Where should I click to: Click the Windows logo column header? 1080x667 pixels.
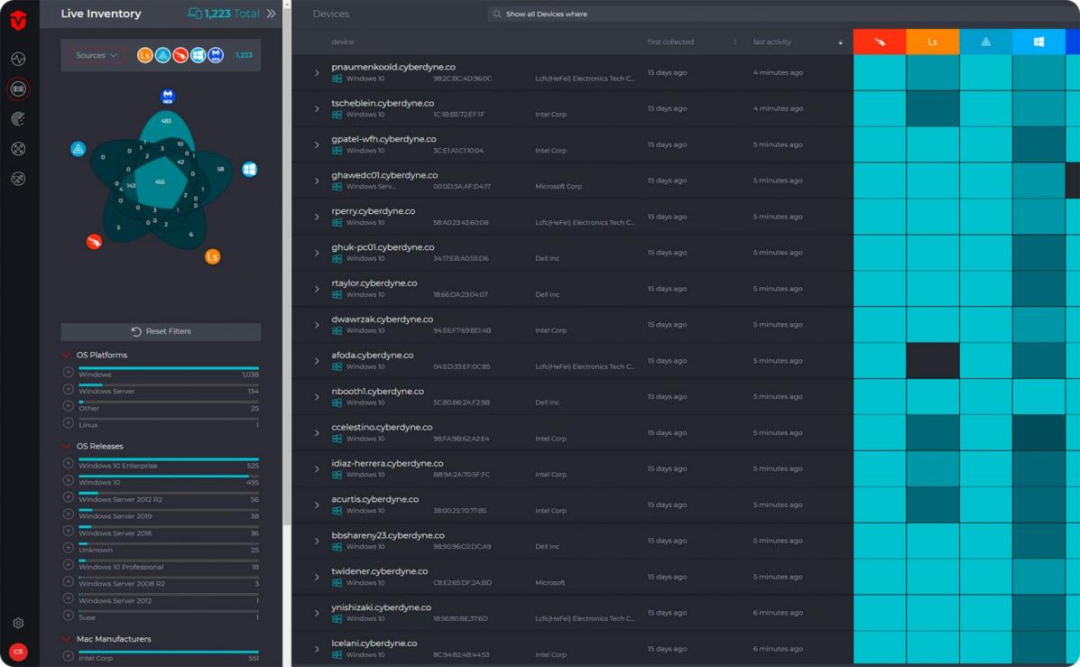[1038, 42]
